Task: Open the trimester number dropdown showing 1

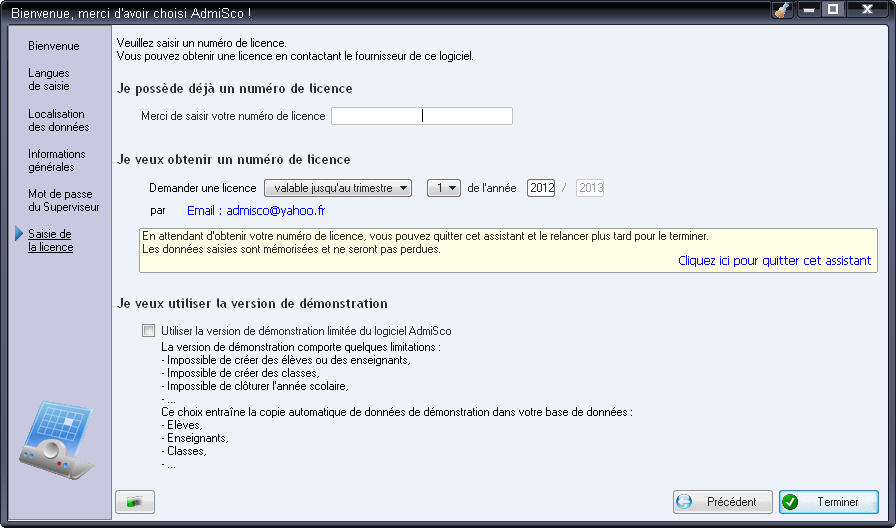Action: pyautogui.click(x=444, y=188)
